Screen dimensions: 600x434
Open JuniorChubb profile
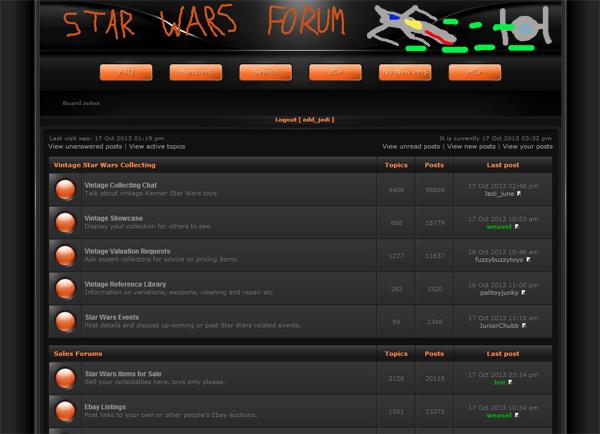coord(499,326)
